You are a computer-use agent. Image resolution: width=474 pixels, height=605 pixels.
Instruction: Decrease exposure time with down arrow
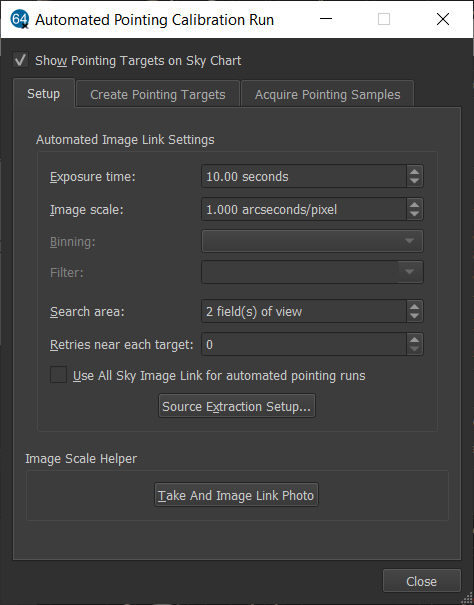pos(415,181)
